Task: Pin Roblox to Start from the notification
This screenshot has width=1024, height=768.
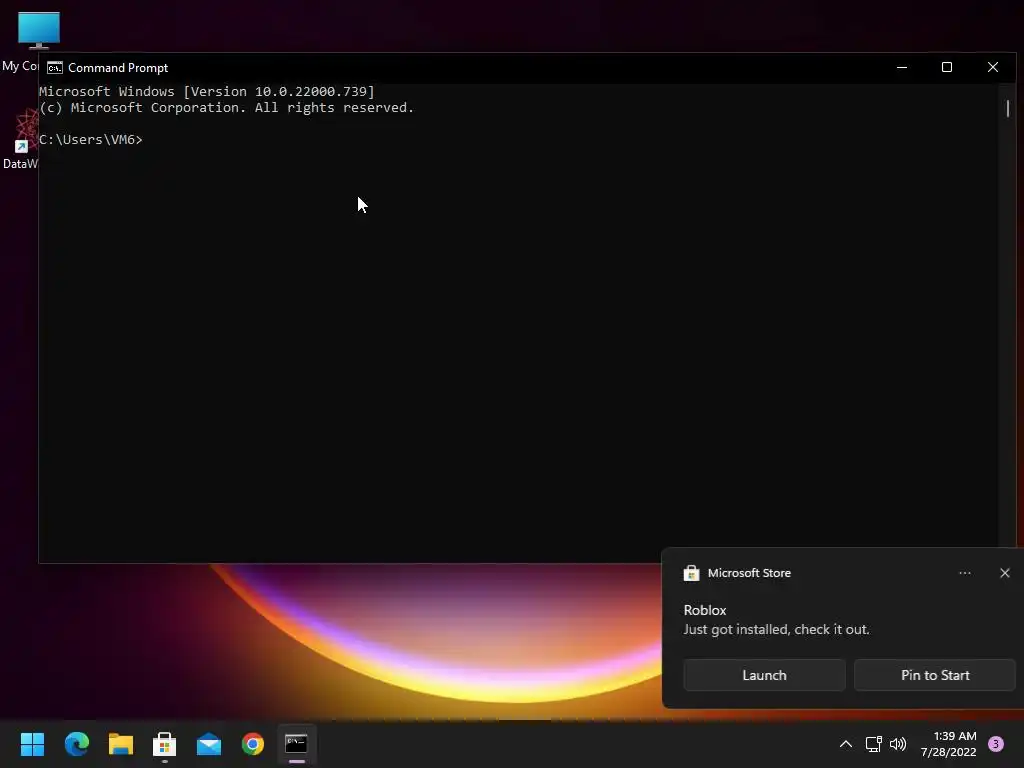Action: click(935, 675)
